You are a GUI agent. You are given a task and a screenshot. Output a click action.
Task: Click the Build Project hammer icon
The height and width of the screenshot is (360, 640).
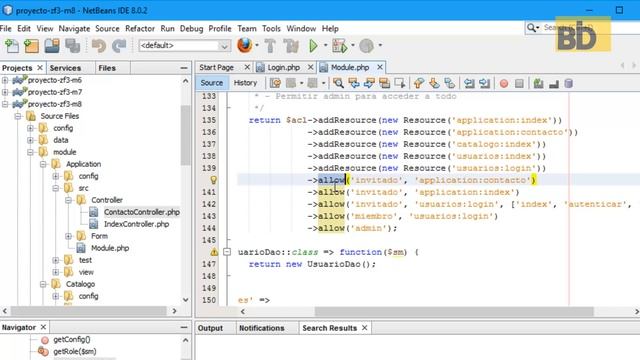click(x=270, y=45)
